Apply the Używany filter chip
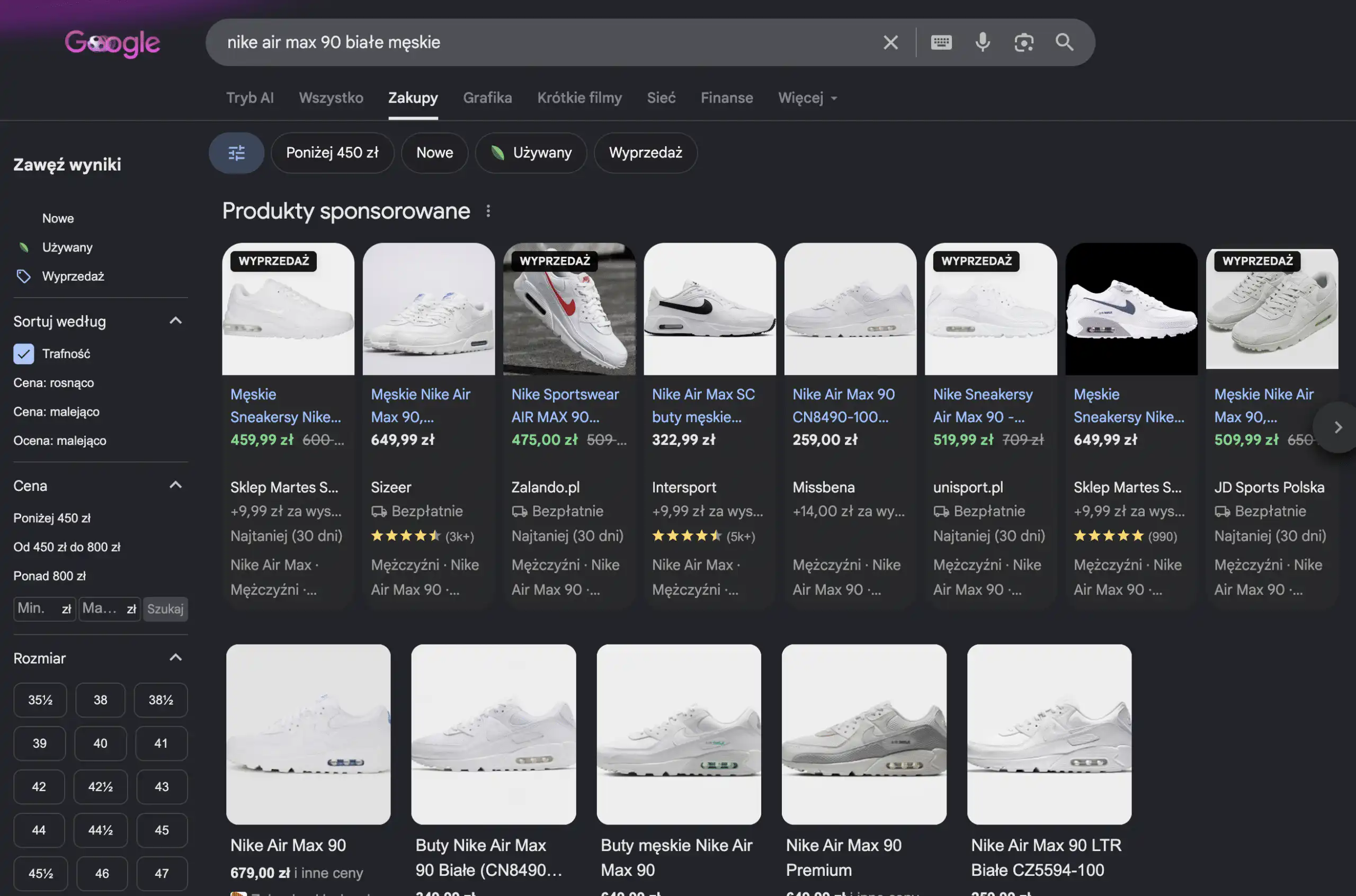The width and height of the screenshot is (1356, 896). (531, 153)
